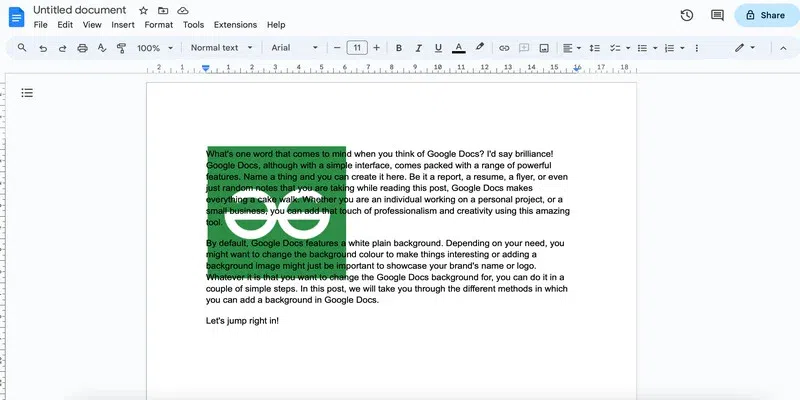Image resolution: width=800 pixels, height=400 pixels.
Task: Star the Untitled document
Action: pyautogui.click(x=143, y=10)
